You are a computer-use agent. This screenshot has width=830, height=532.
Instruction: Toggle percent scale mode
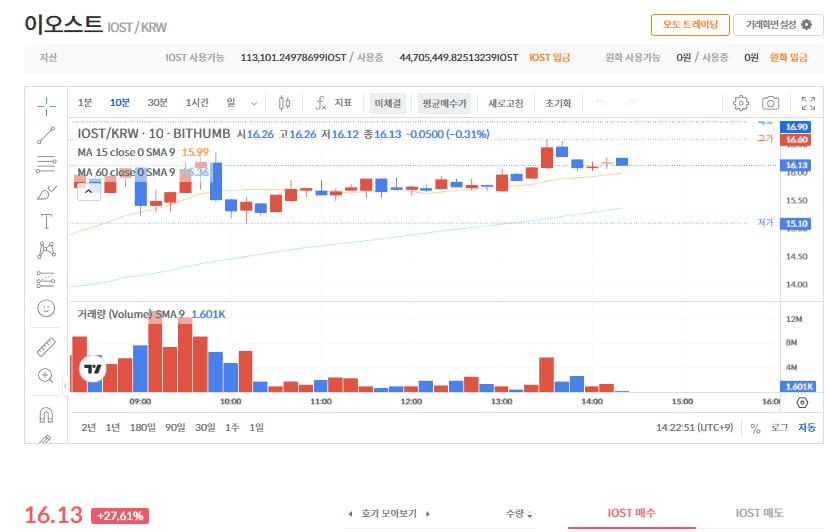click(755, 428)
